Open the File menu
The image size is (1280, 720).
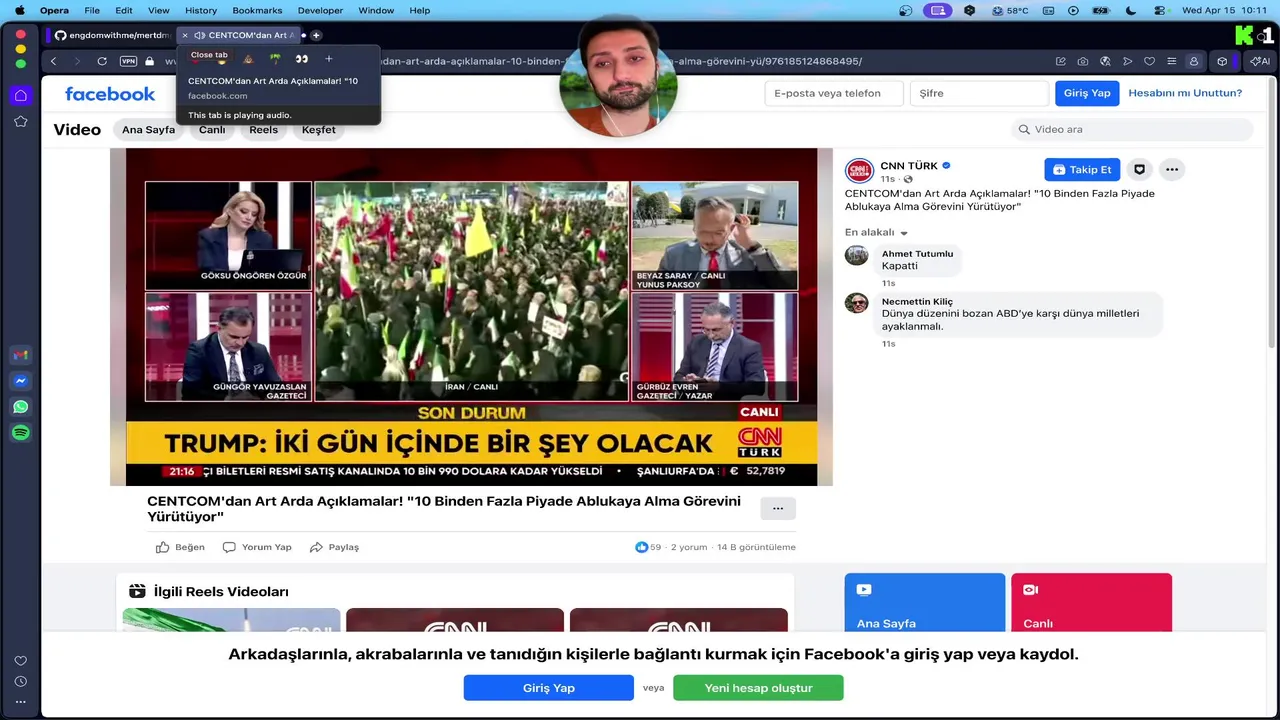92,10
